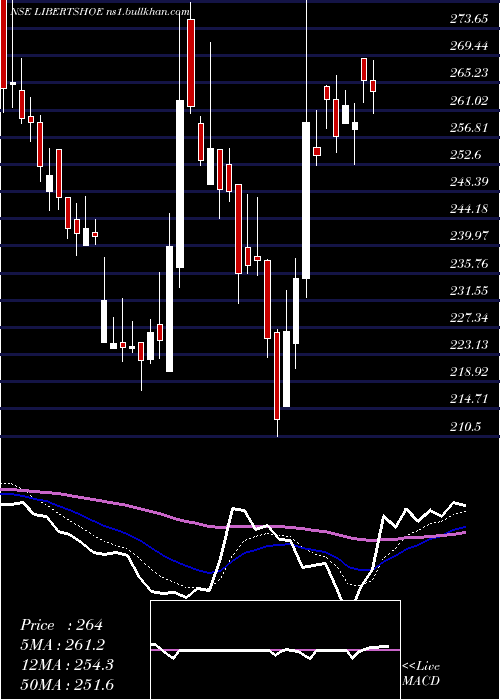Click the 244.18 price axis label
The width and height of the screenshot is (500, 700).
click(x=469, y=209)
